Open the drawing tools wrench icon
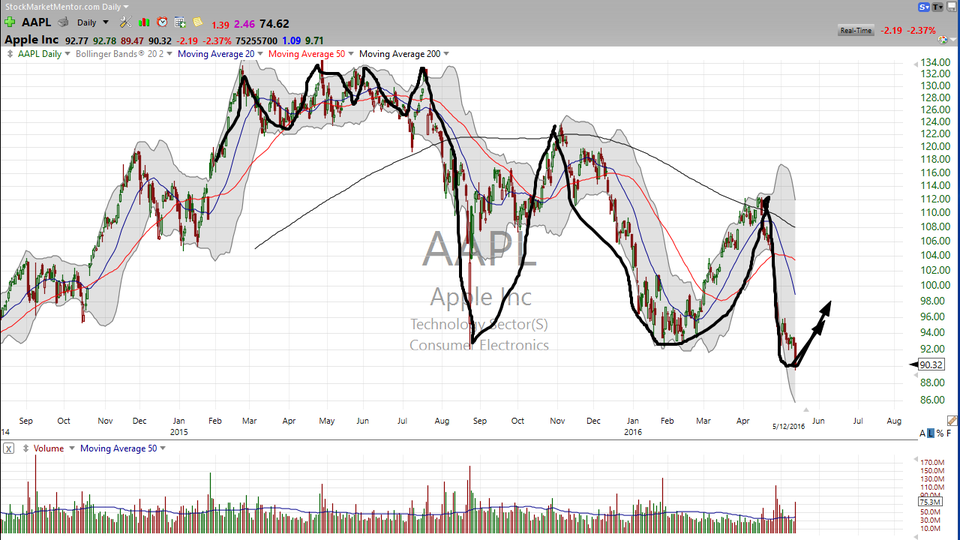960x540 pixels. pos(125,22)
